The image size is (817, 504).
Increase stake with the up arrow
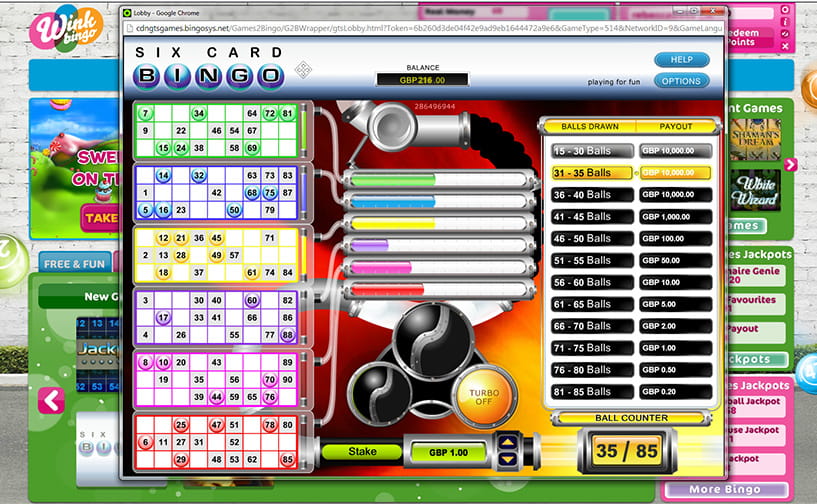507,443
